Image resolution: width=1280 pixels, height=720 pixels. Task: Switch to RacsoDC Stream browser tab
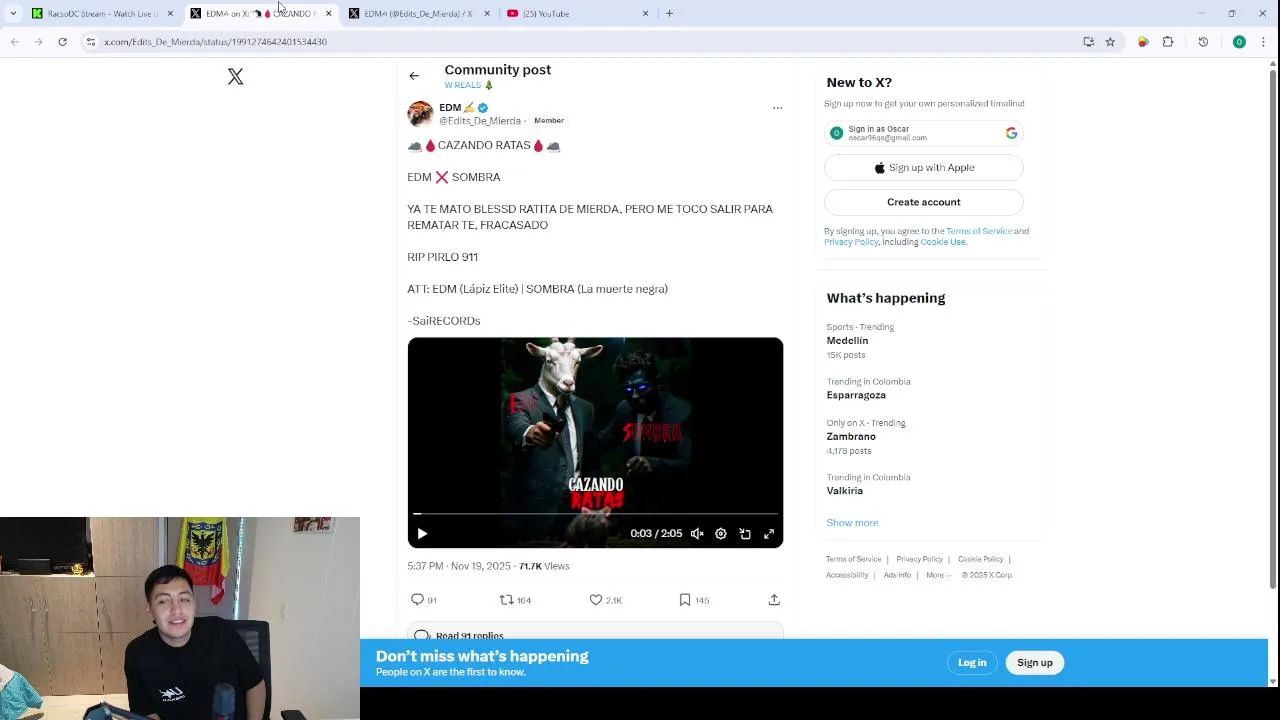100,14
